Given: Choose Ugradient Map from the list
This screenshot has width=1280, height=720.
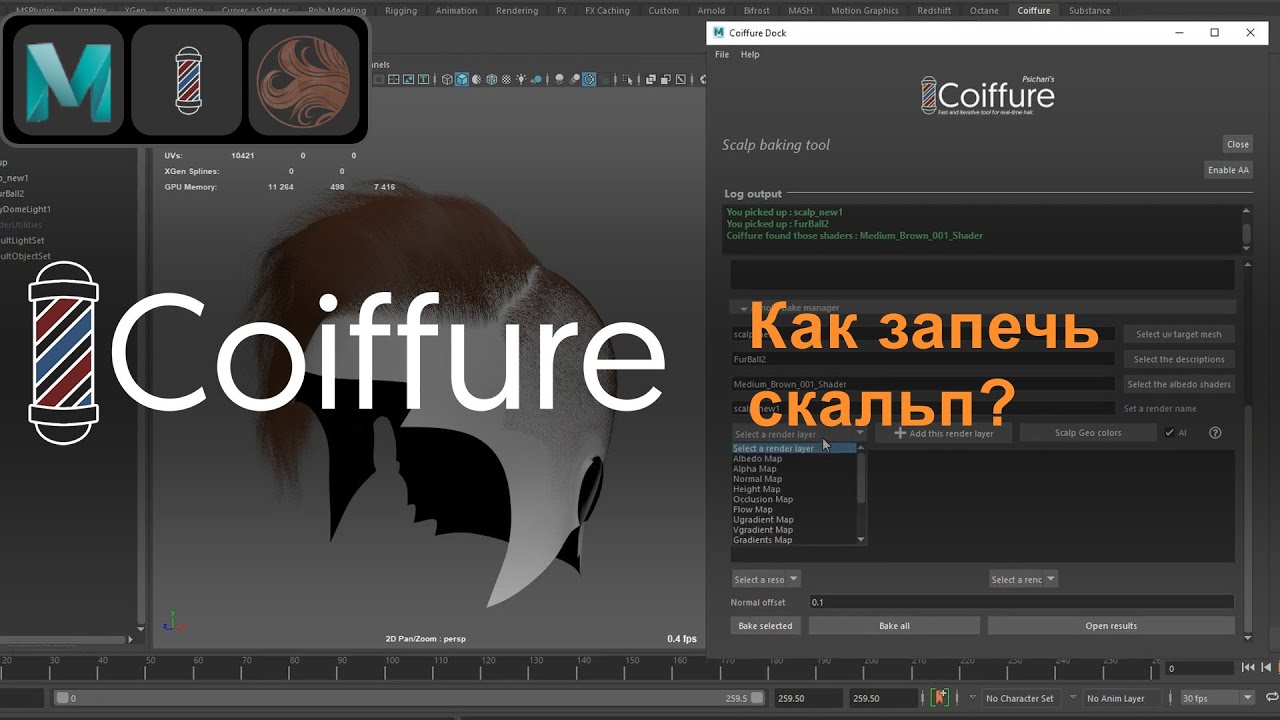Looking at the screenshot, I should (764, 520).
